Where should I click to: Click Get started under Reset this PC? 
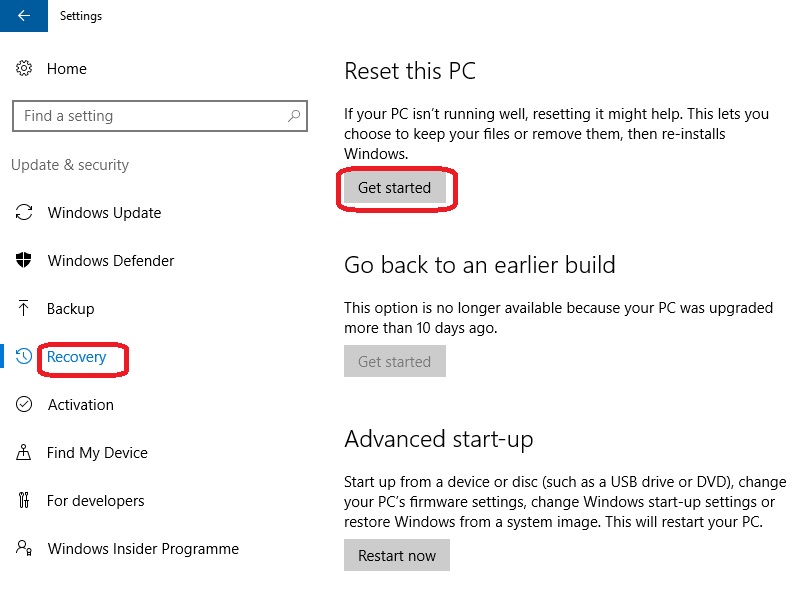coord(395,188)
